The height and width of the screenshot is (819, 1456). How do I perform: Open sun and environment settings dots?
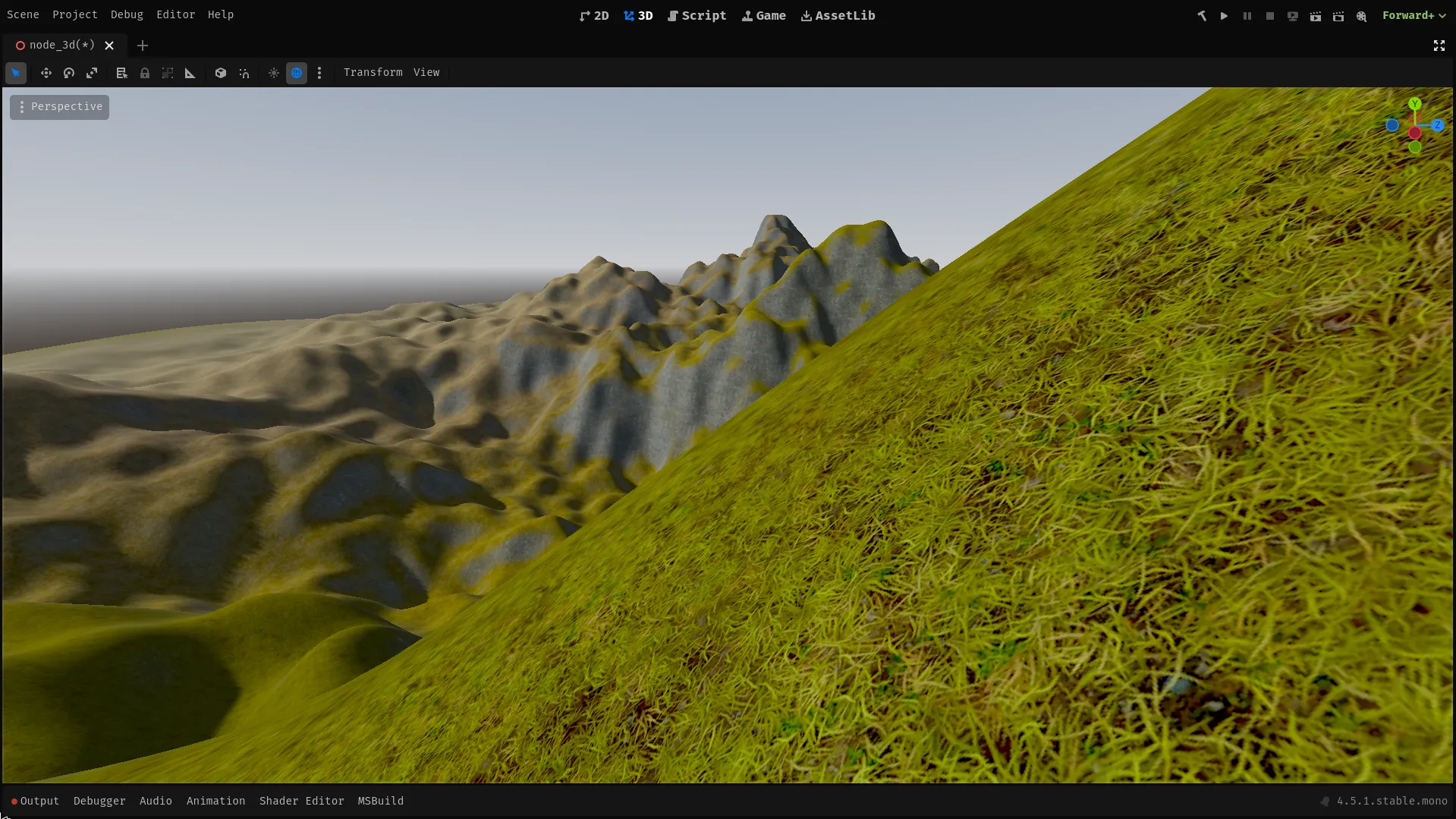click(319, 73)
